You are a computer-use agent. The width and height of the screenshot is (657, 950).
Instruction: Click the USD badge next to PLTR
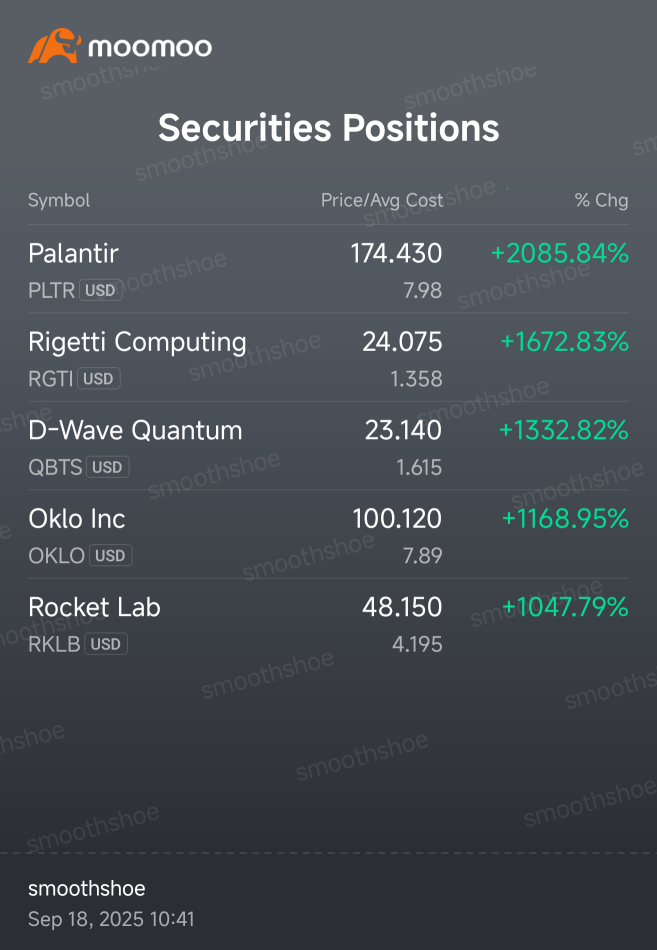pyautogui.click(x=100, y=291)
